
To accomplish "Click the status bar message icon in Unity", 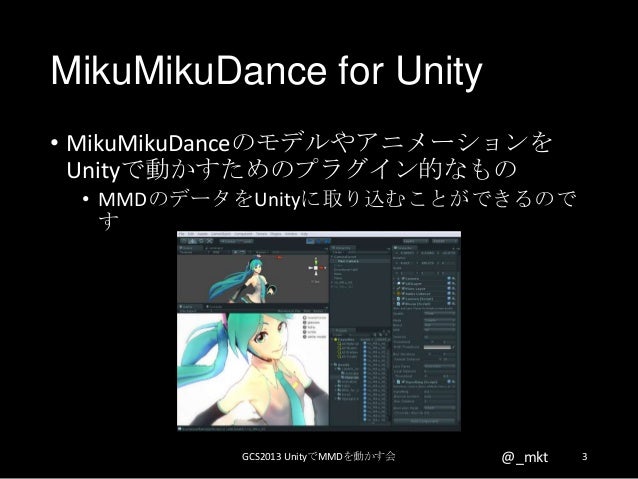I will pos(179,429).
